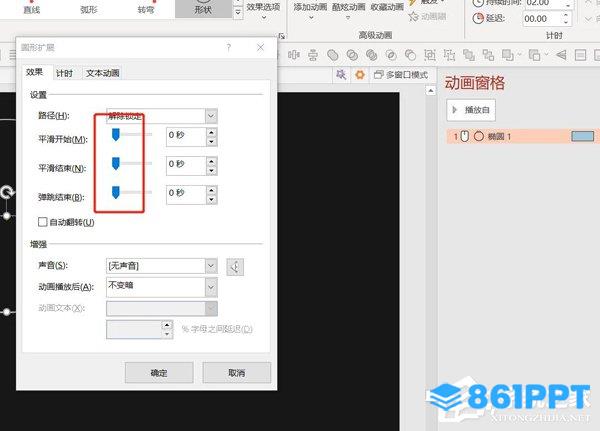Click the shape subtract merge icon
This screenshot has height=431, width=600.
(x=411, y=55)
